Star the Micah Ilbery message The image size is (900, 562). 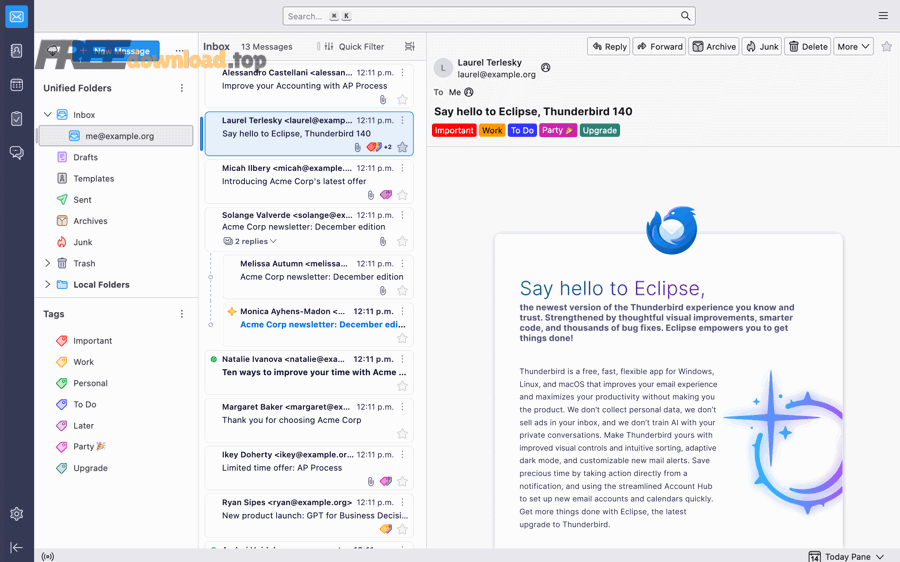click(x=402, y=195)
